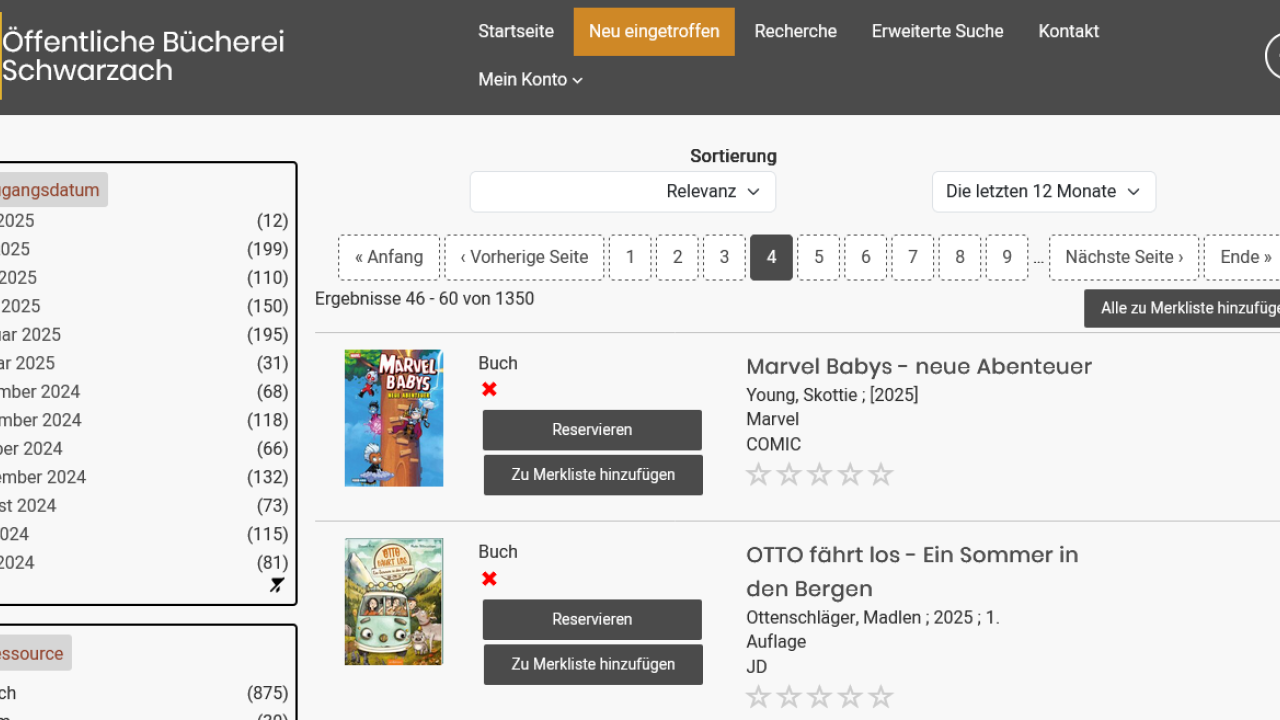
Task: Open the Kontakt page
Action: pos(1069,31)
